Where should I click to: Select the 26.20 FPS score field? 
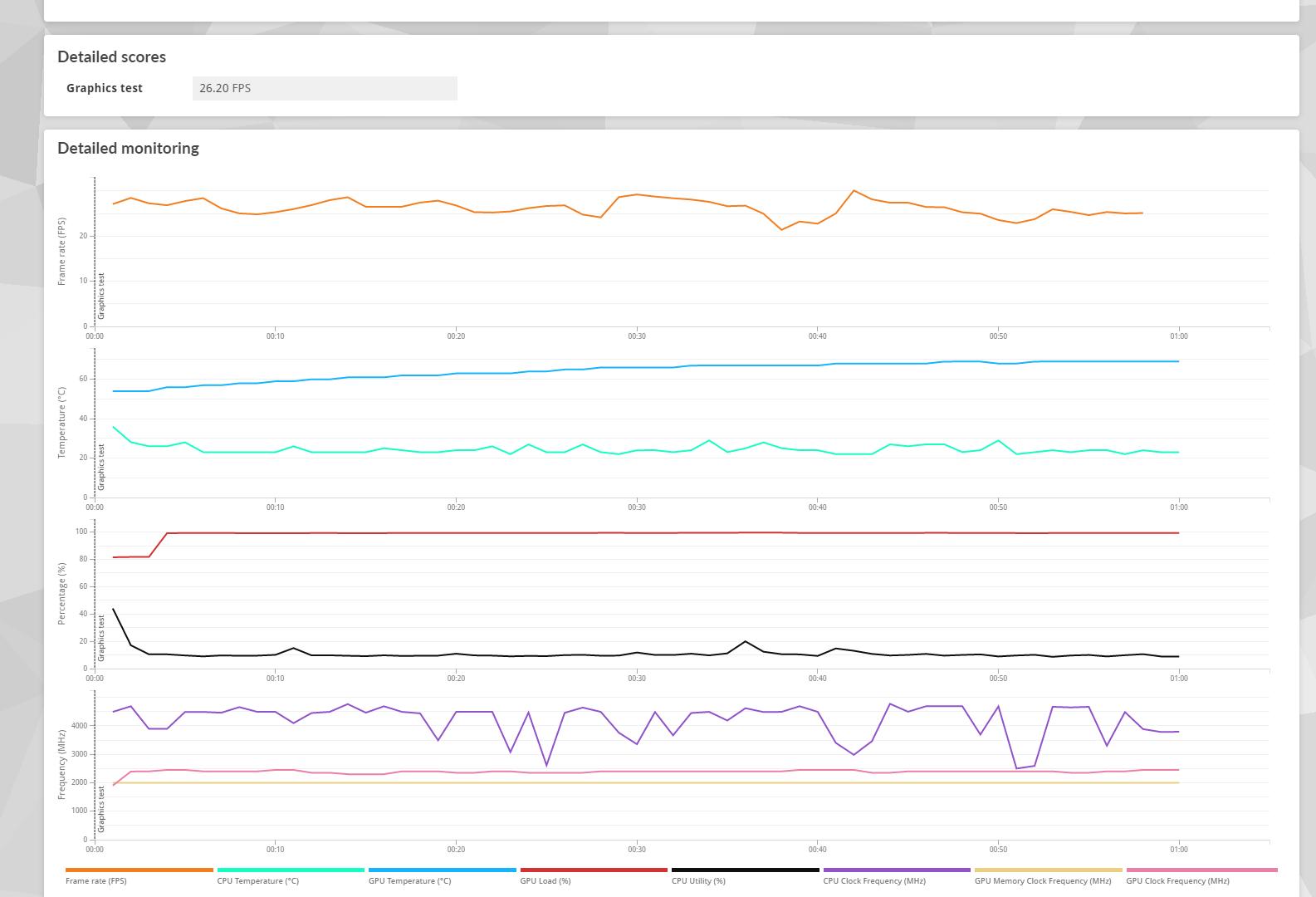(x=325, y=88)
